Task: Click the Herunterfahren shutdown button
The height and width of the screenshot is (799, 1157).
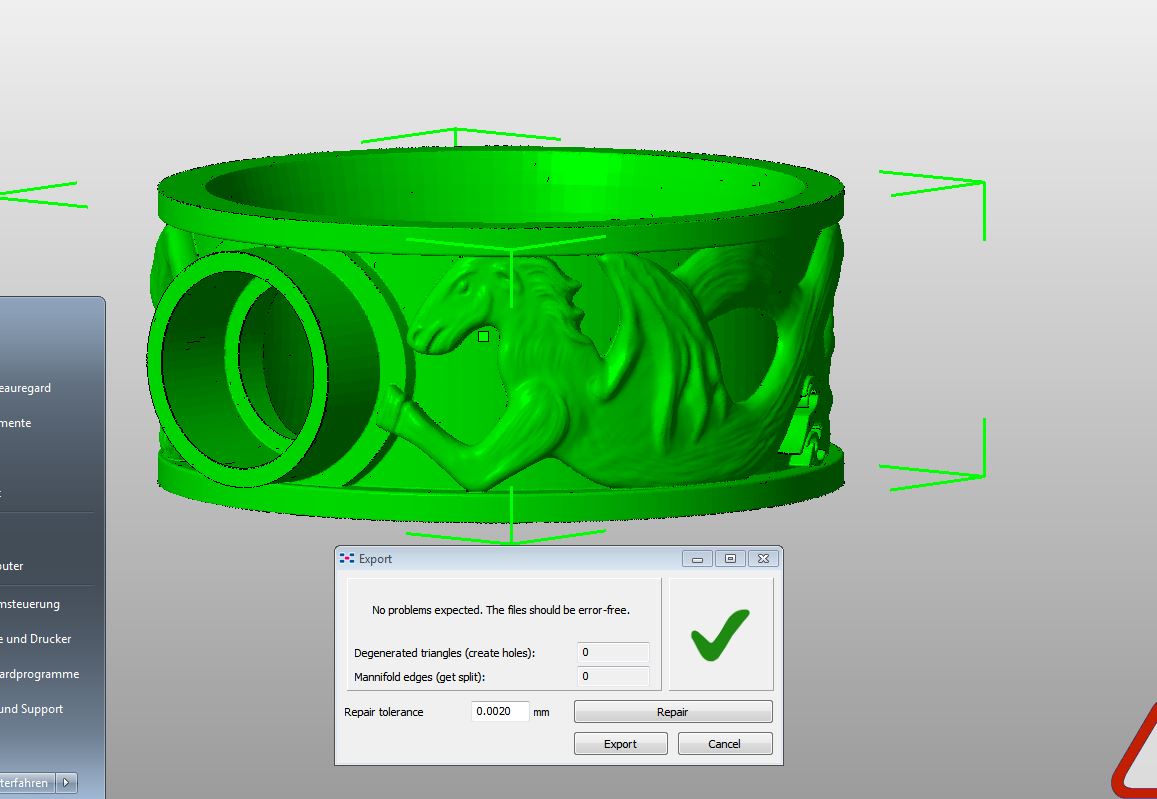Action: click(24, 783)
